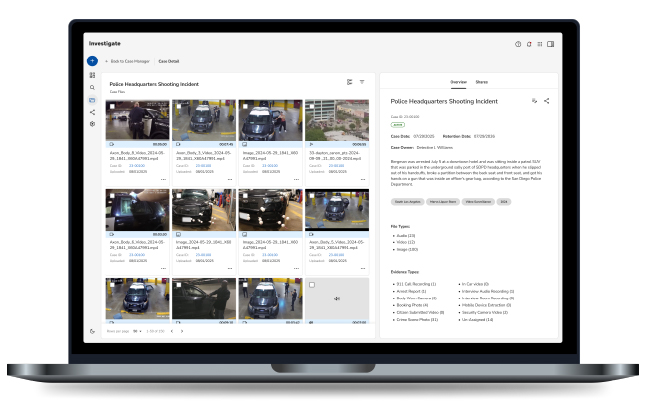Click '911 Call Recording (1)' evidence type
The height and width of the screenshot is (417, 651).
point(416,284)
